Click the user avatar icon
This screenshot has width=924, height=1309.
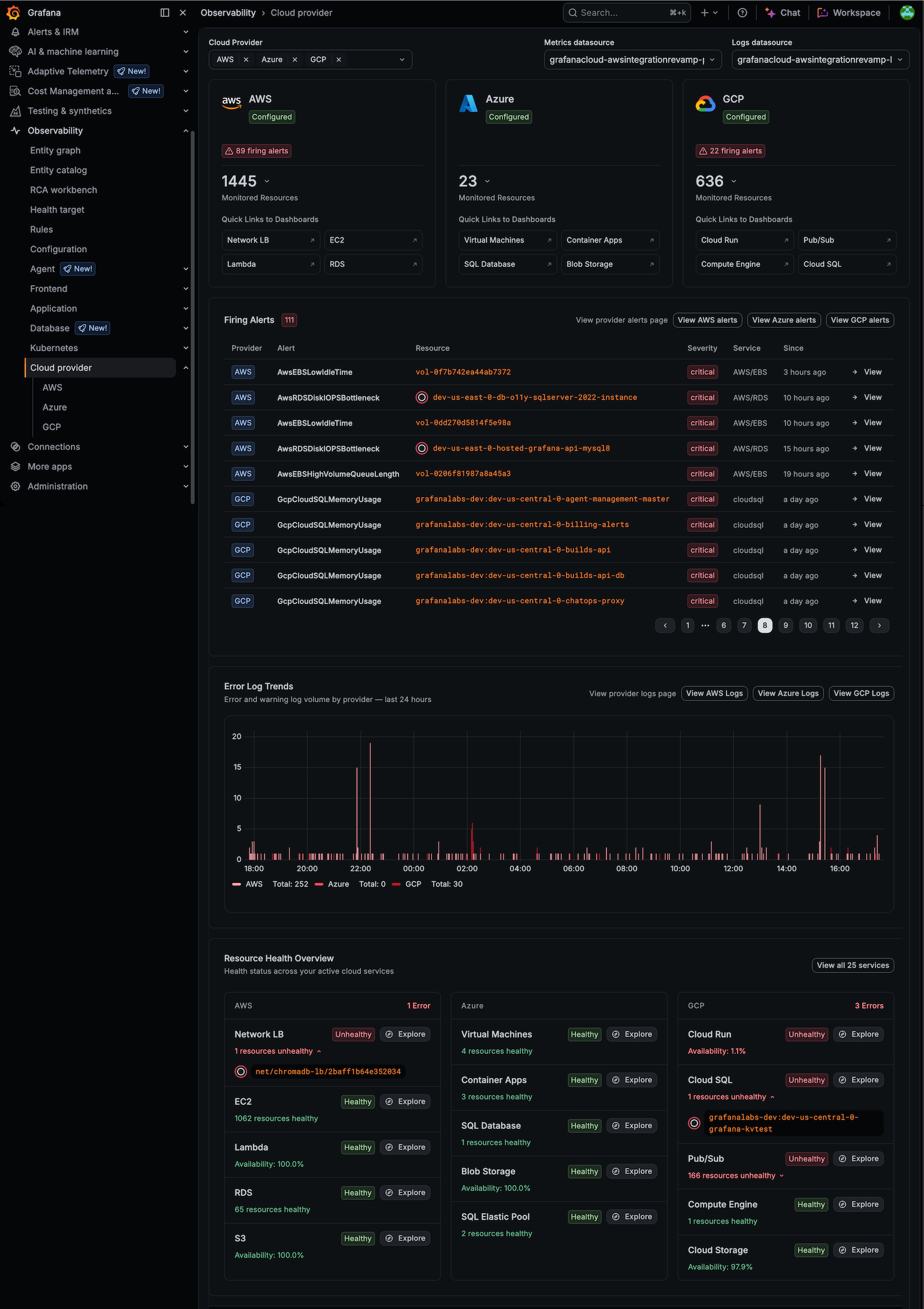[x=907, y=12]
